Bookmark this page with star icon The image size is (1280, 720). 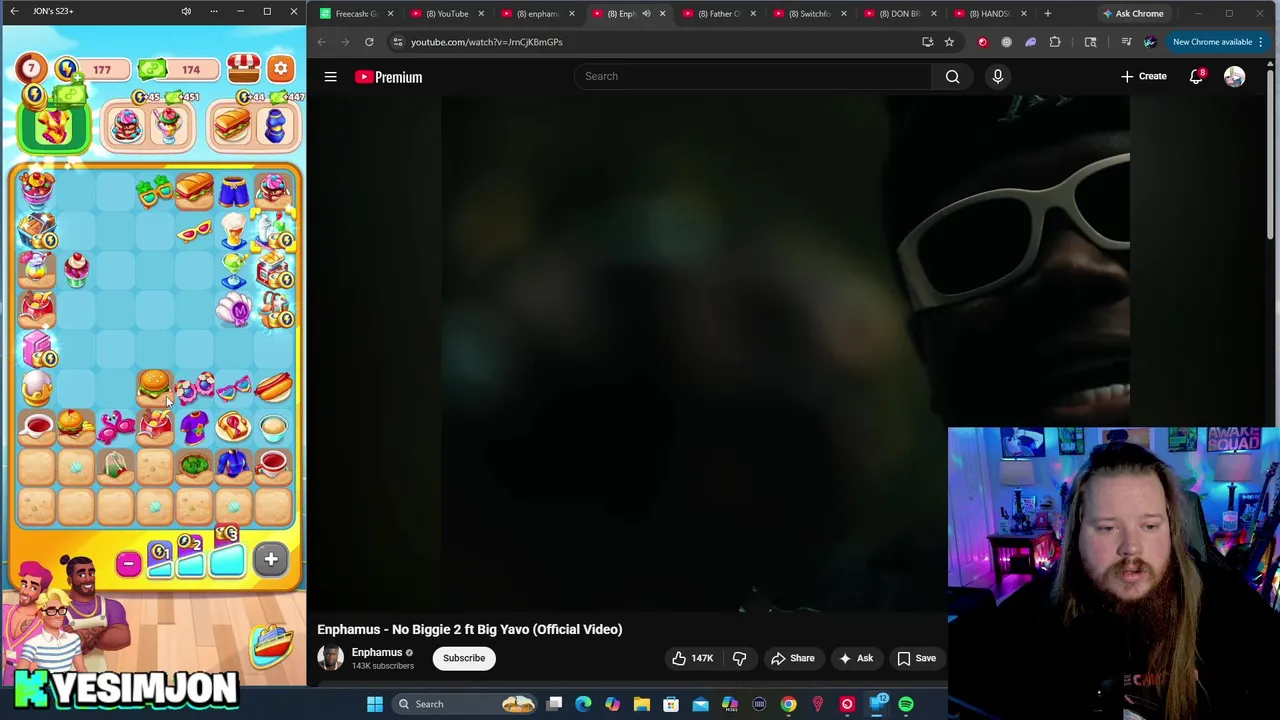coord(949,42)
